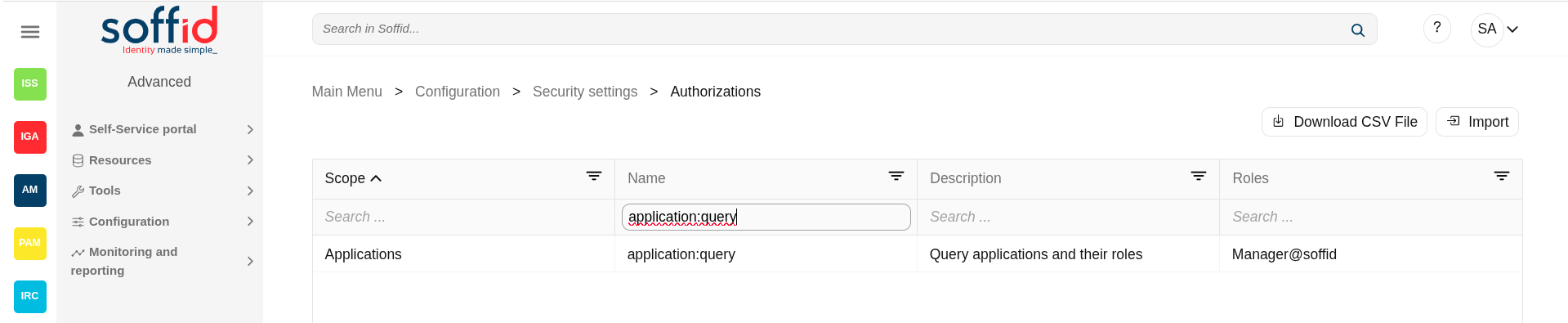Open the Tools sidebar menu
The width and height of the screenshot is (1568, 323).
click(x=162, y=191)
